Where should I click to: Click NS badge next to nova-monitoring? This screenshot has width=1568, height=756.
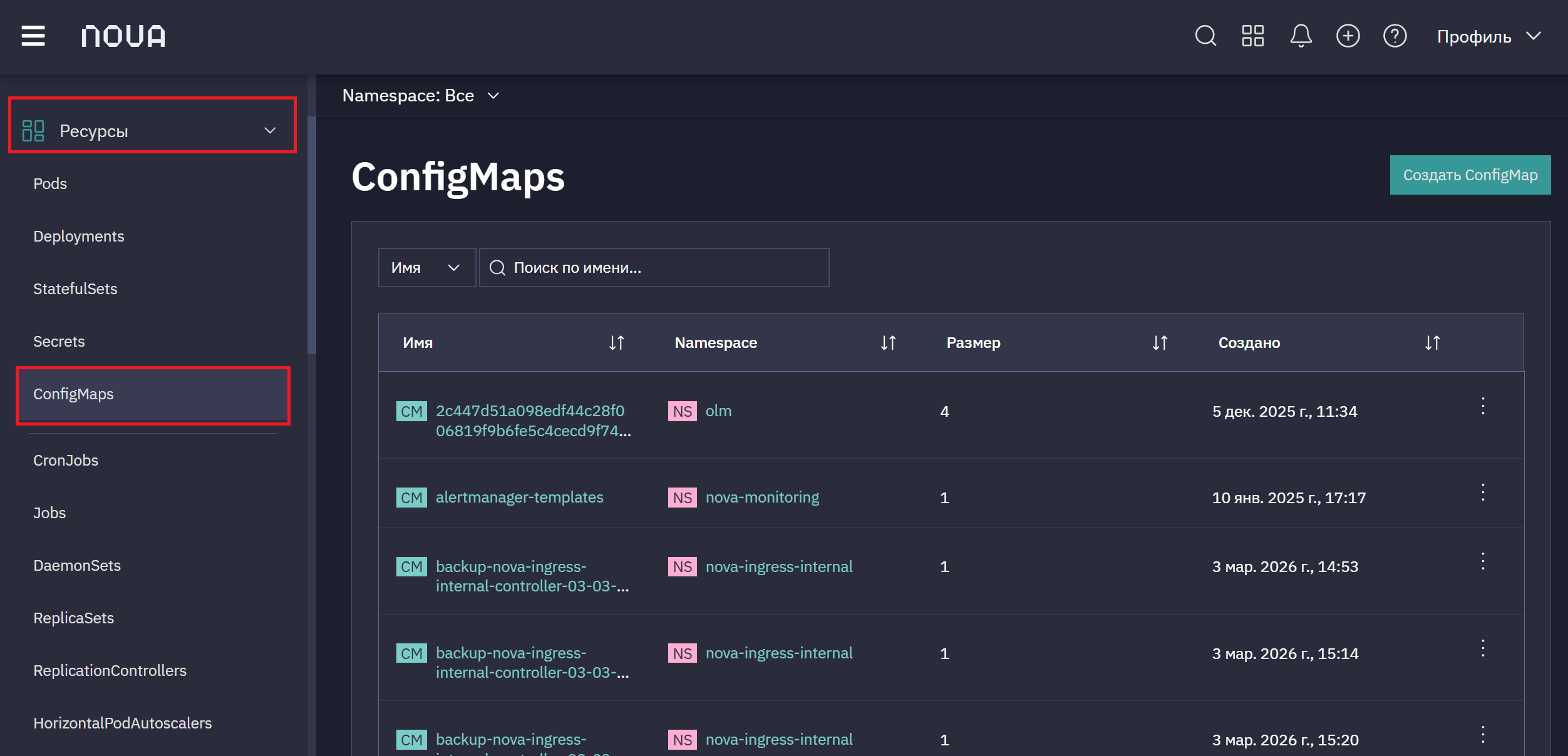pos(683,498)
